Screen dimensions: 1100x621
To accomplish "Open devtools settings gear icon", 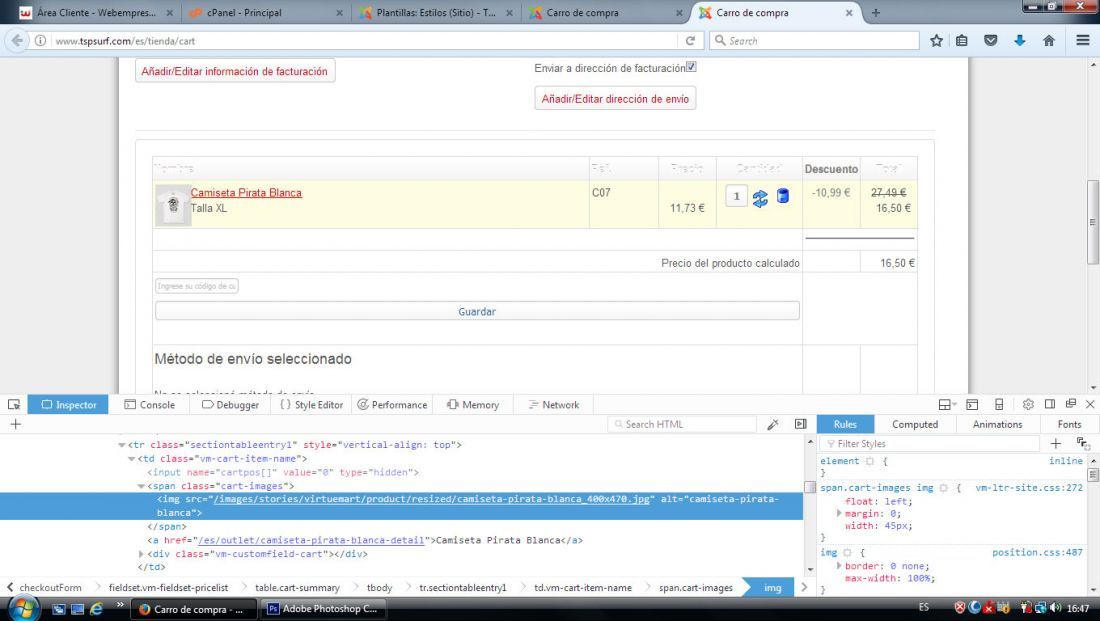I will (x=1028, y=405).
